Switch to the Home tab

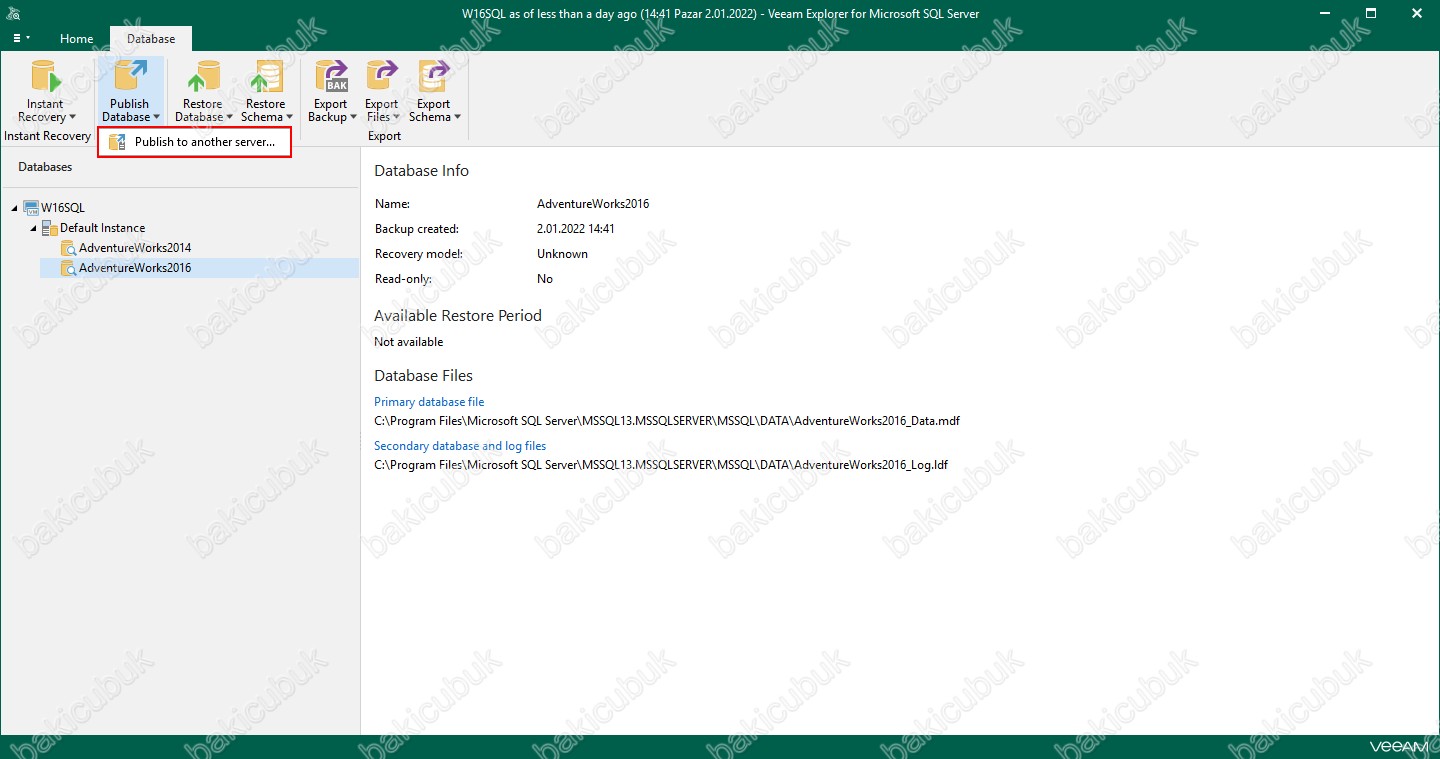(x=76, y=39)
